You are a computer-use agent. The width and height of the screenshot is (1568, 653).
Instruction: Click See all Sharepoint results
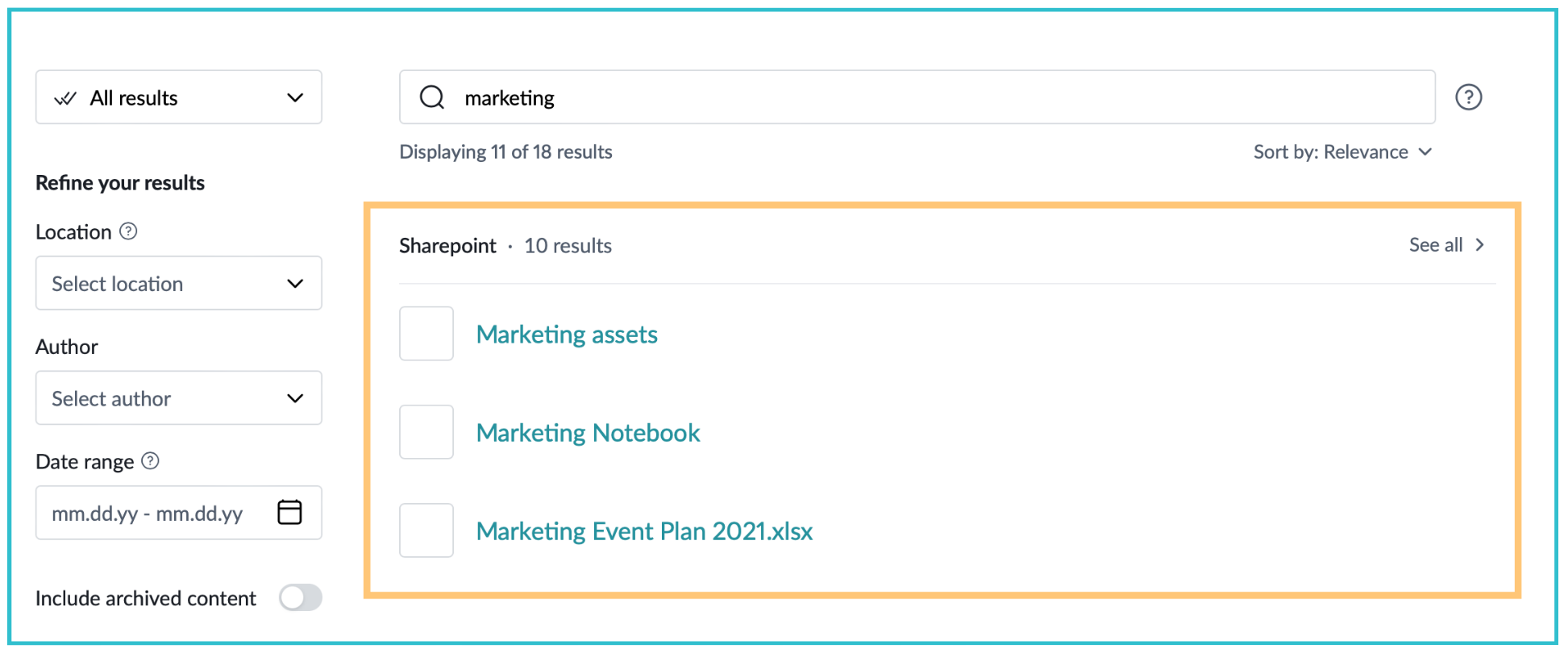coord(1446,245)
